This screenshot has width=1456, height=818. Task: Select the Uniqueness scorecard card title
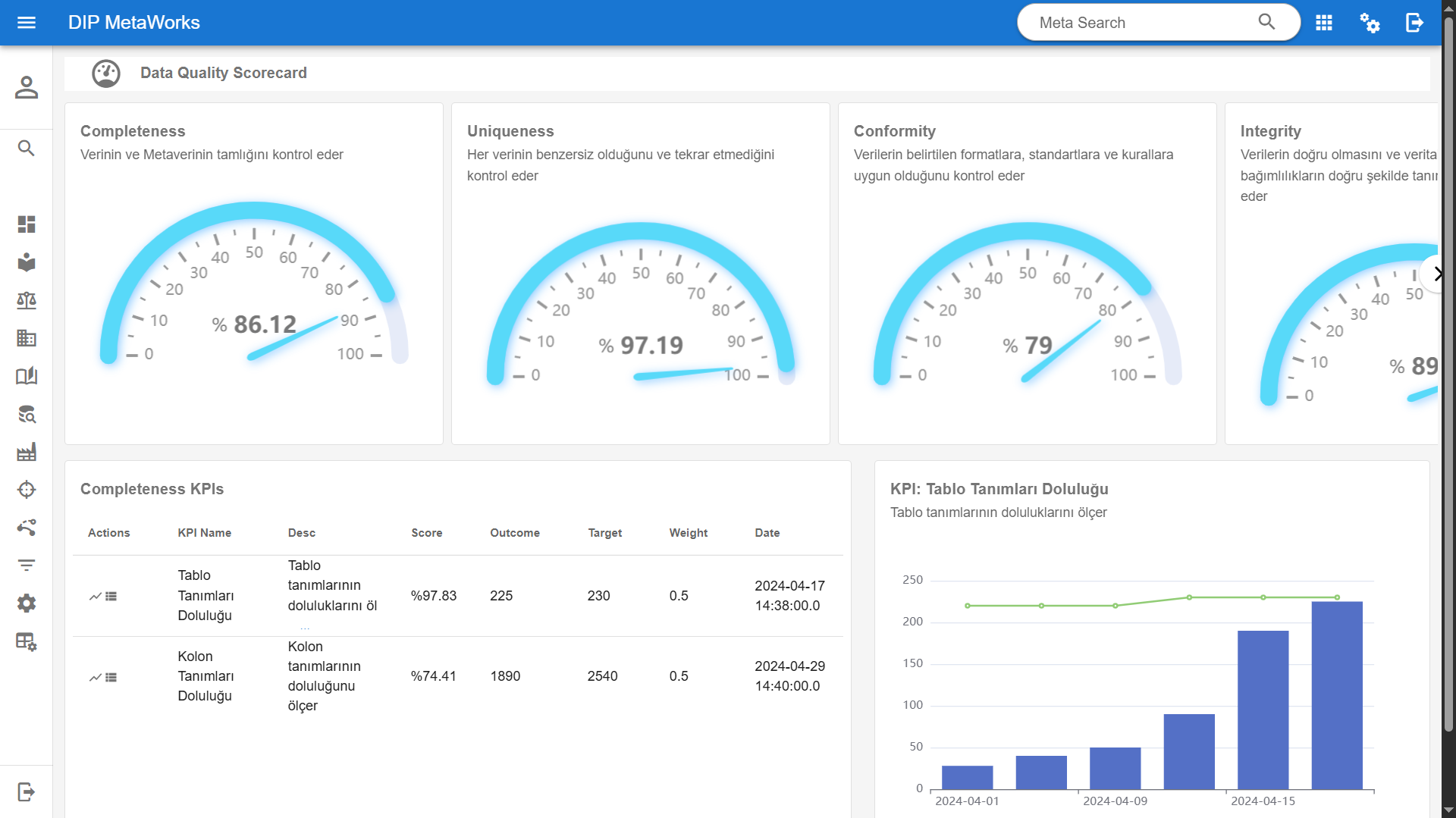click(510, 131)
